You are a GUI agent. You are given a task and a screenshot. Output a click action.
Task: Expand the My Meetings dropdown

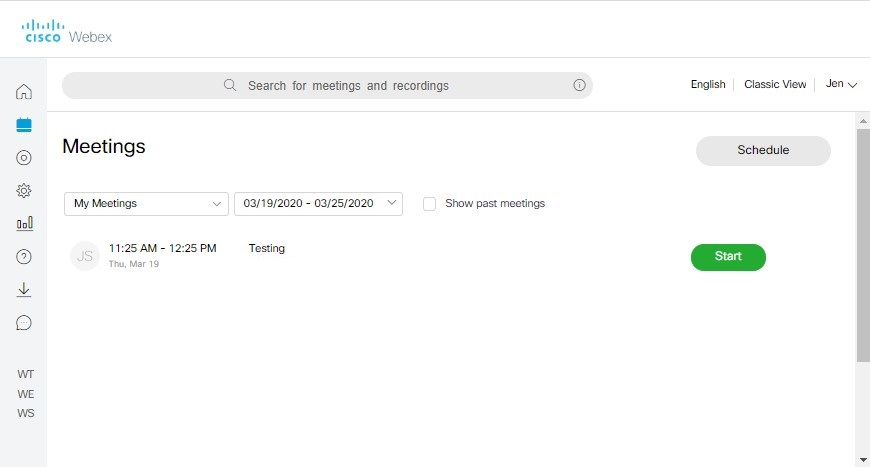146,204
